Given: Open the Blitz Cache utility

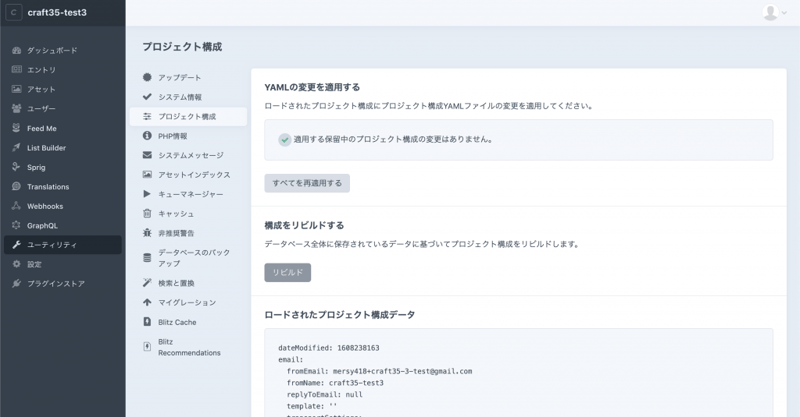Looking at the screenshot, I should [x=177, y=322].
